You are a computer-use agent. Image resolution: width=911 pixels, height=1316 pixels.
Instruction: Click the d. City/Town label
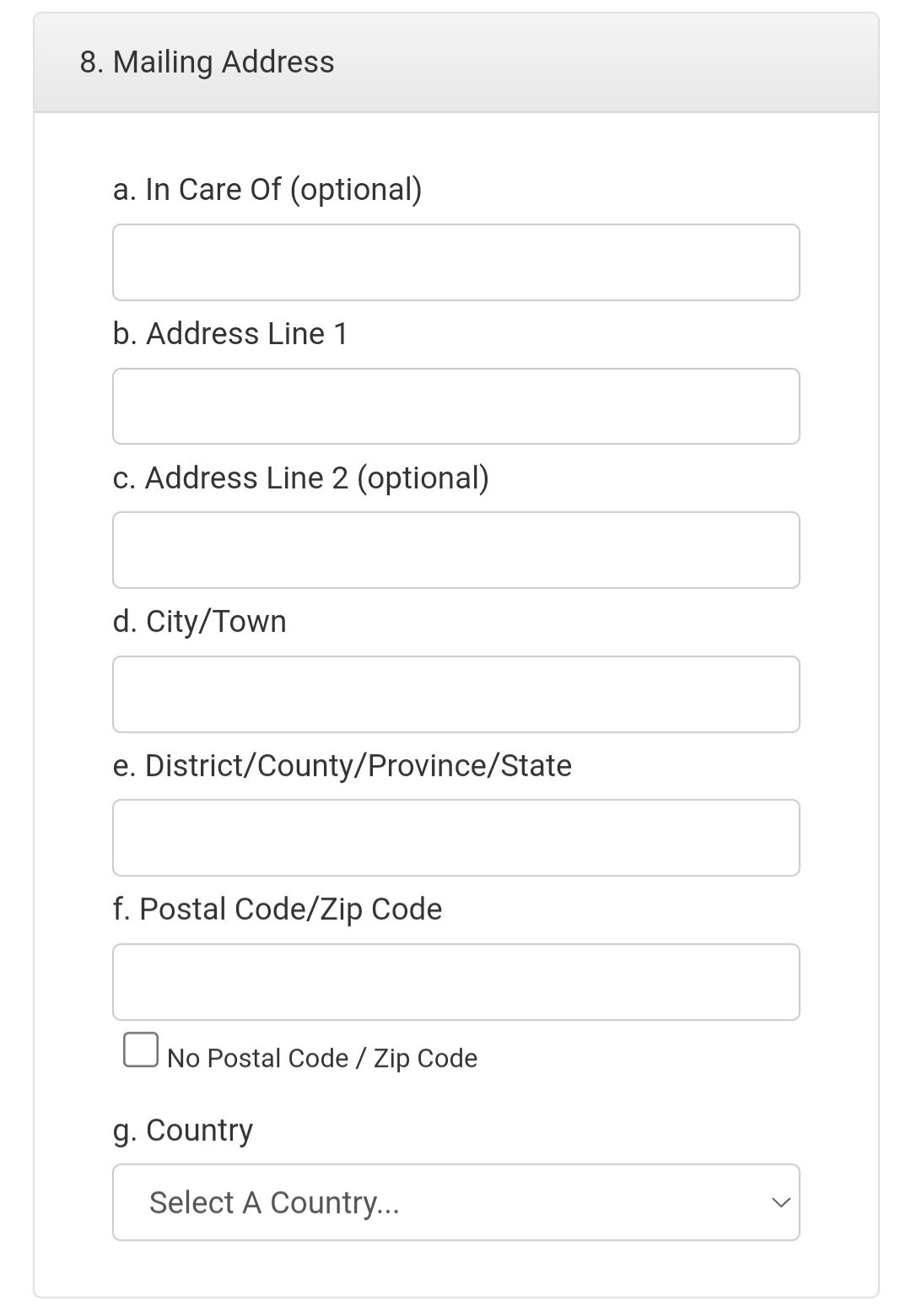point(200,621)
